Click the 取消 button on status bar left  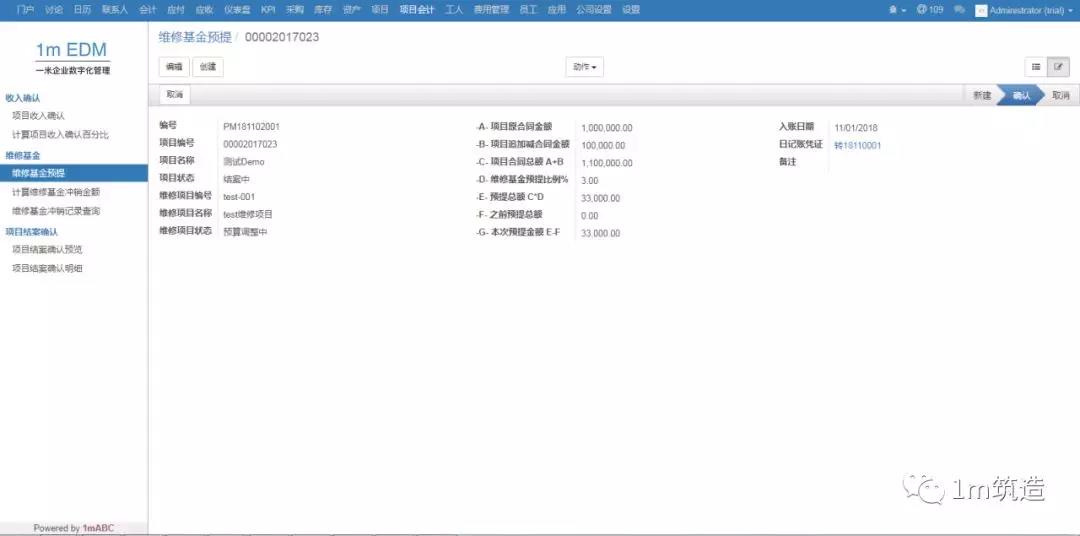tap(175, 95)
